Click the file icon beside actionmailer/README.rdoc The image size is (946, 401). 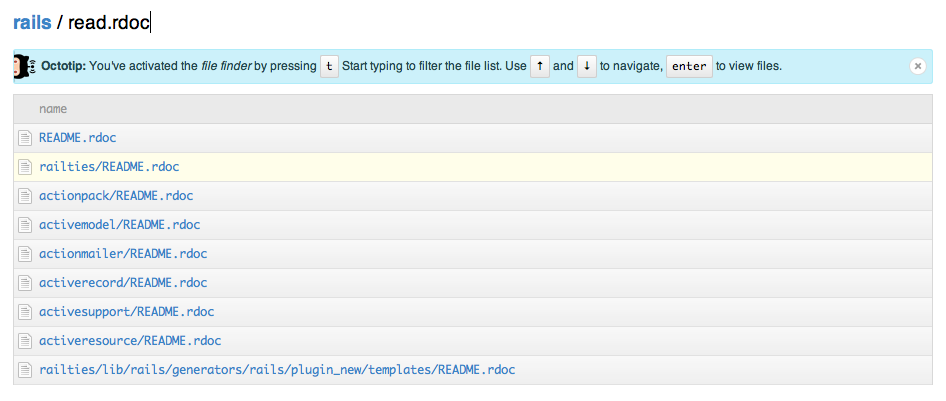click(x=25, y=254)
